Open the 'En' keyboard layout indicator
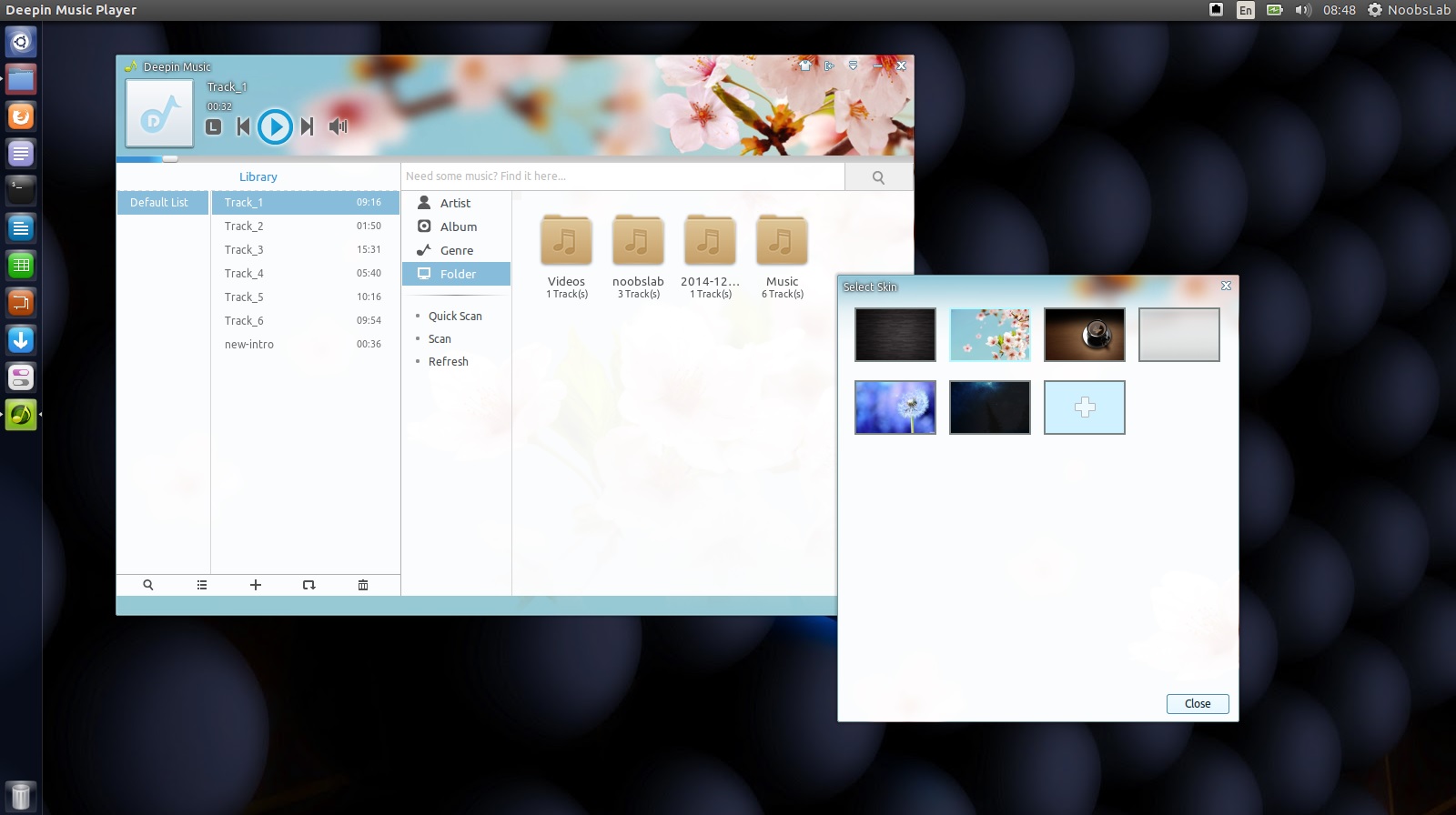The image size is (1456, 815). click(1246, 10)
